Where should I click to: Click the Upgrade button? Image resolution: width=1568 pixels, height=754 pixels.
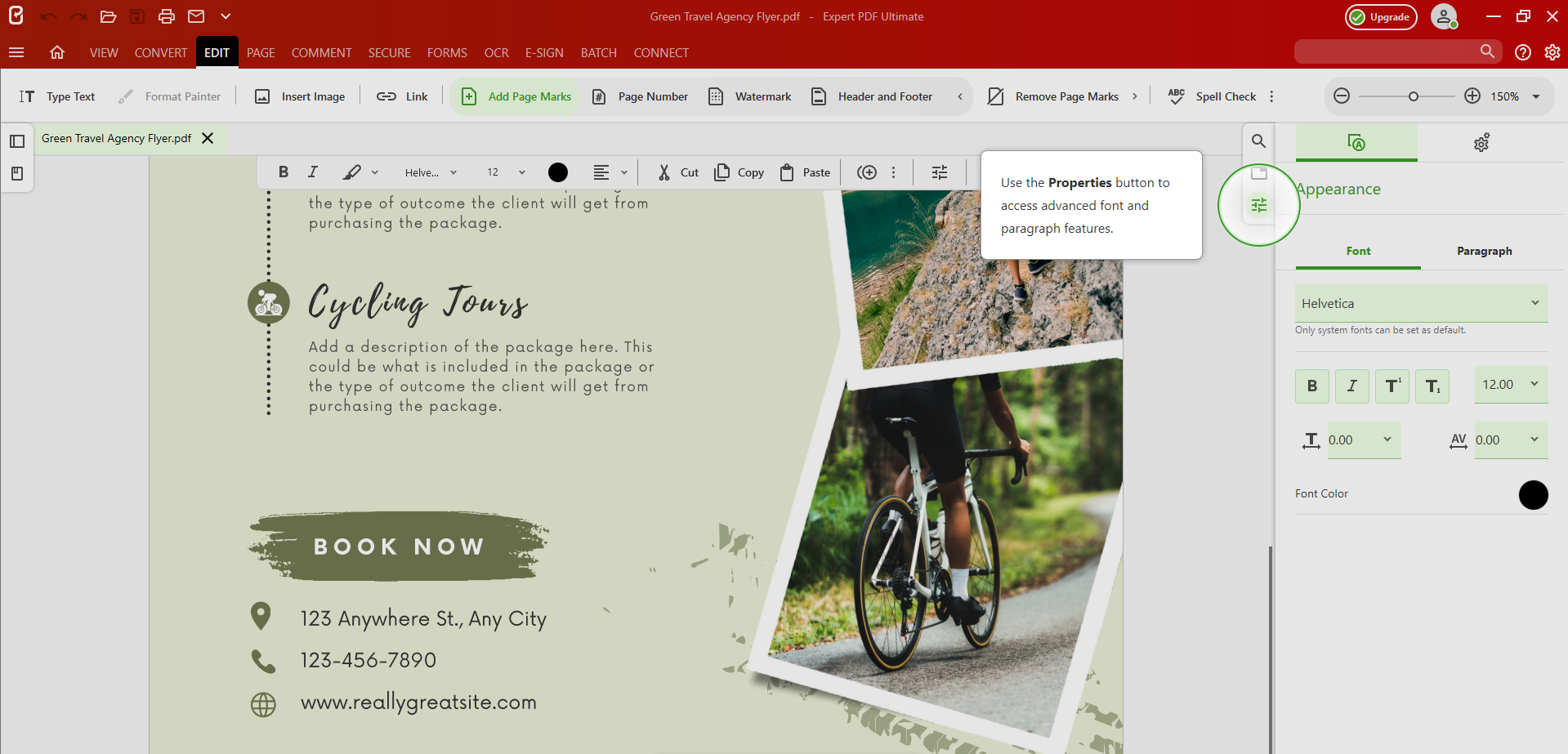(x=1380, y=16)
